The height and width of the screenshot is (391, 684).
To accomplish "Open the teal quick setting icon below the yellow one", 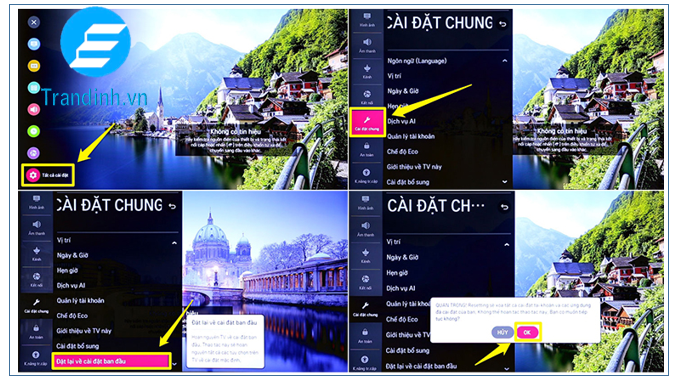I will point(34,88).
